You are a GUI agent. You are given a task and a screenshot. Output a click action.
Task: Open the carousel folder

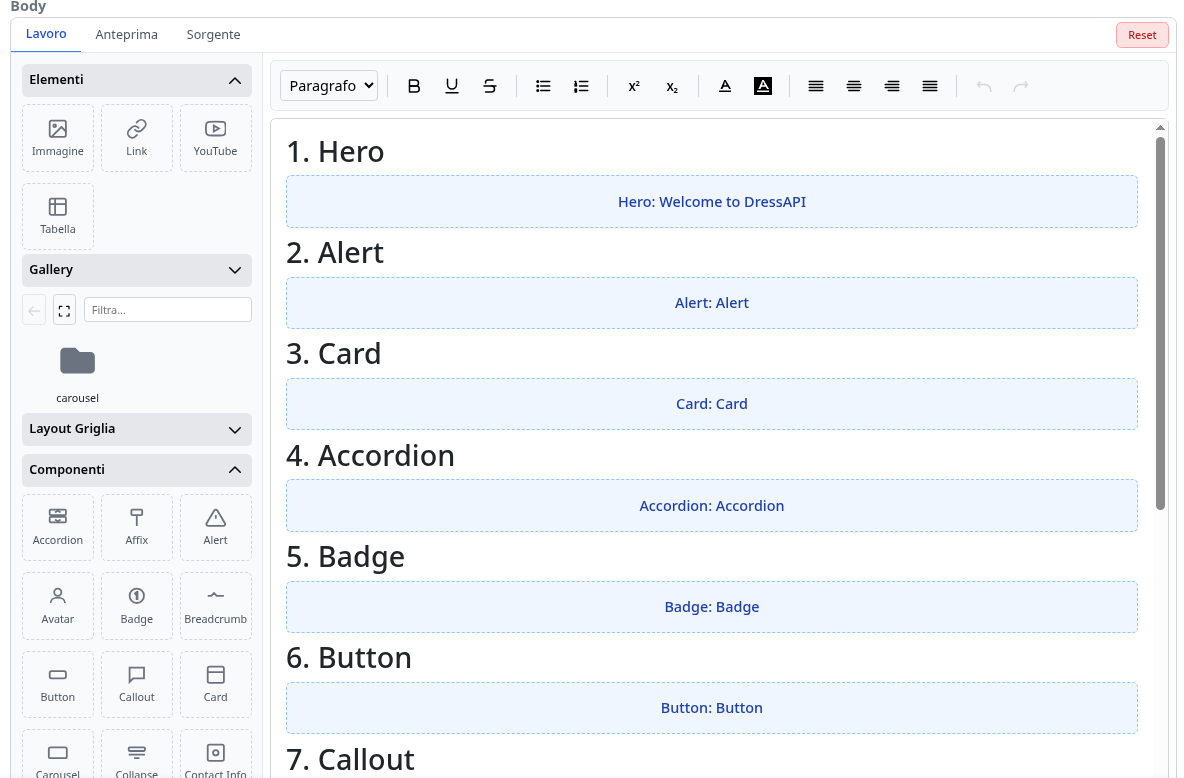(x=77, y=373)
